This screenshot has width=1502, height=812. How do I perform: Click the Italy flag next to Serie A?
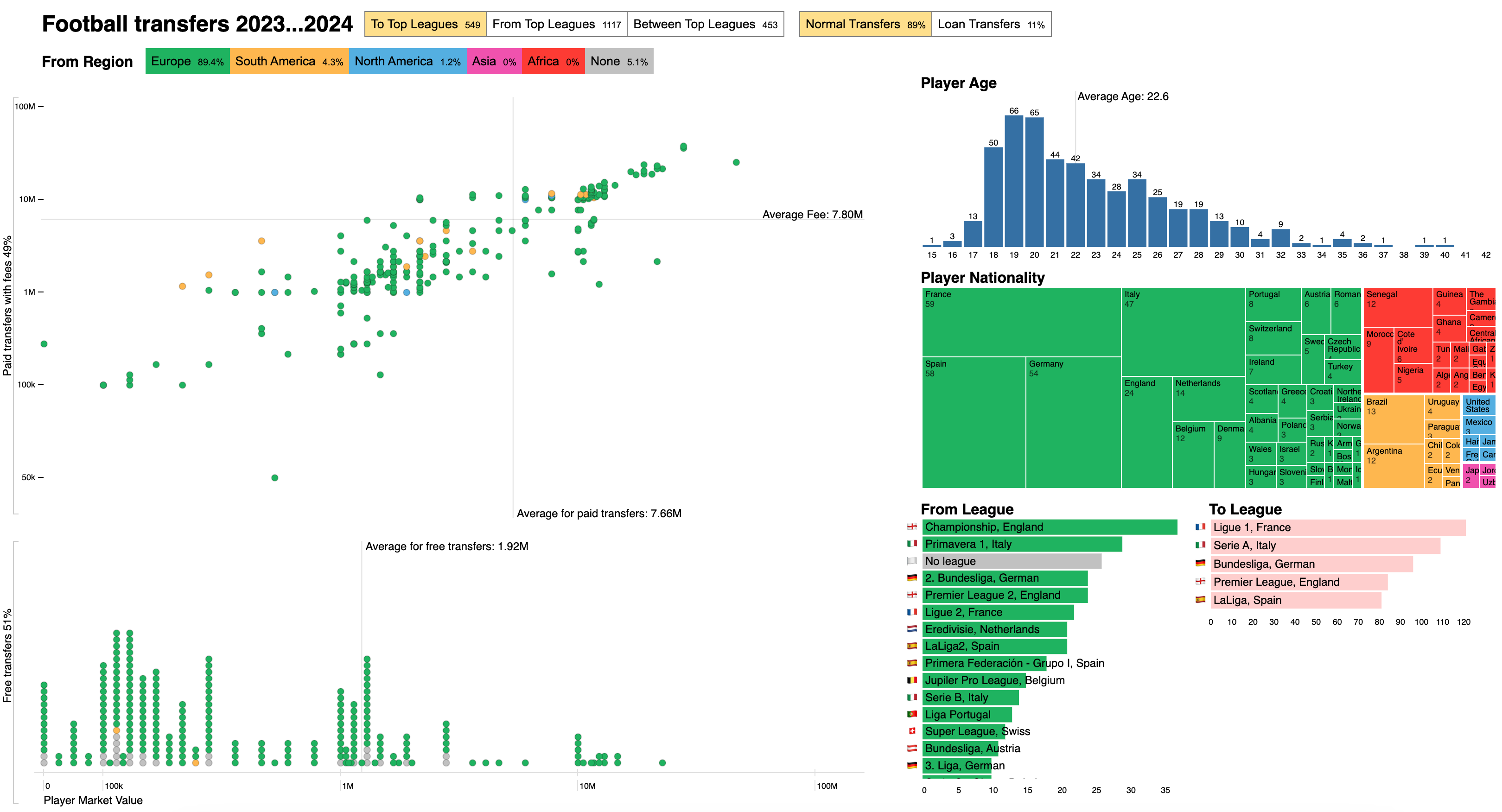1200,545
